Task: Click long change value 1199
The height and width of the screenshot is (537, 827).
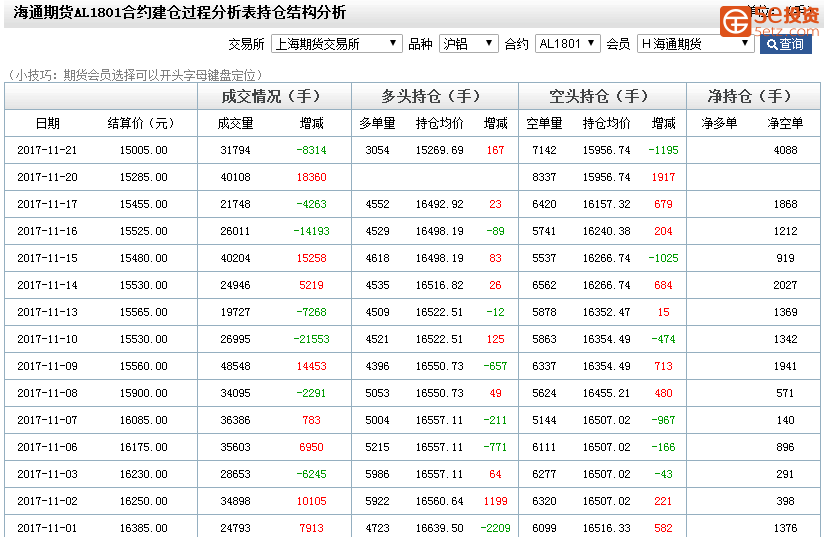Action: (495, 501)
